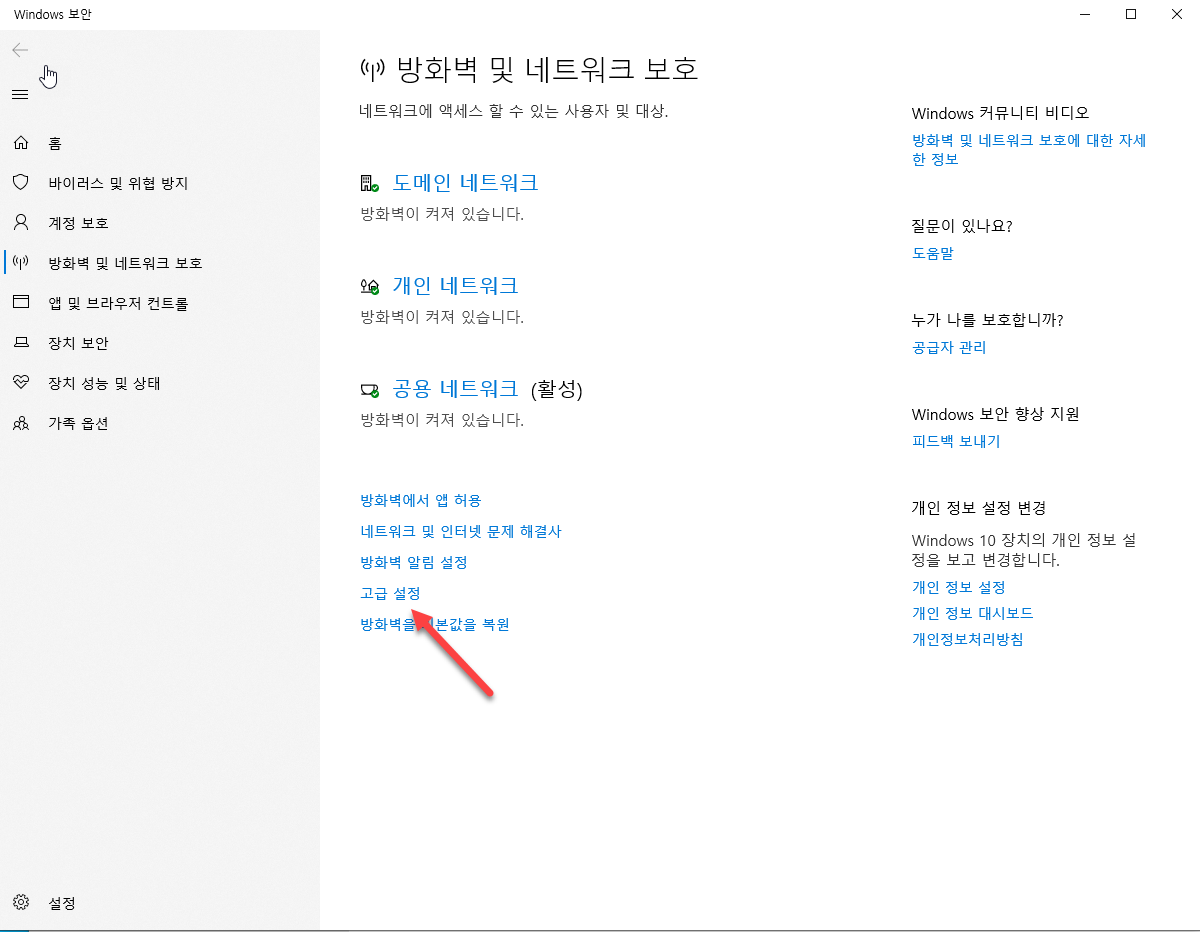Click 방화벽에서 앱 허용 link
Image resolution: width=1200 pixels, height=932 pixels.
(420, 500)
